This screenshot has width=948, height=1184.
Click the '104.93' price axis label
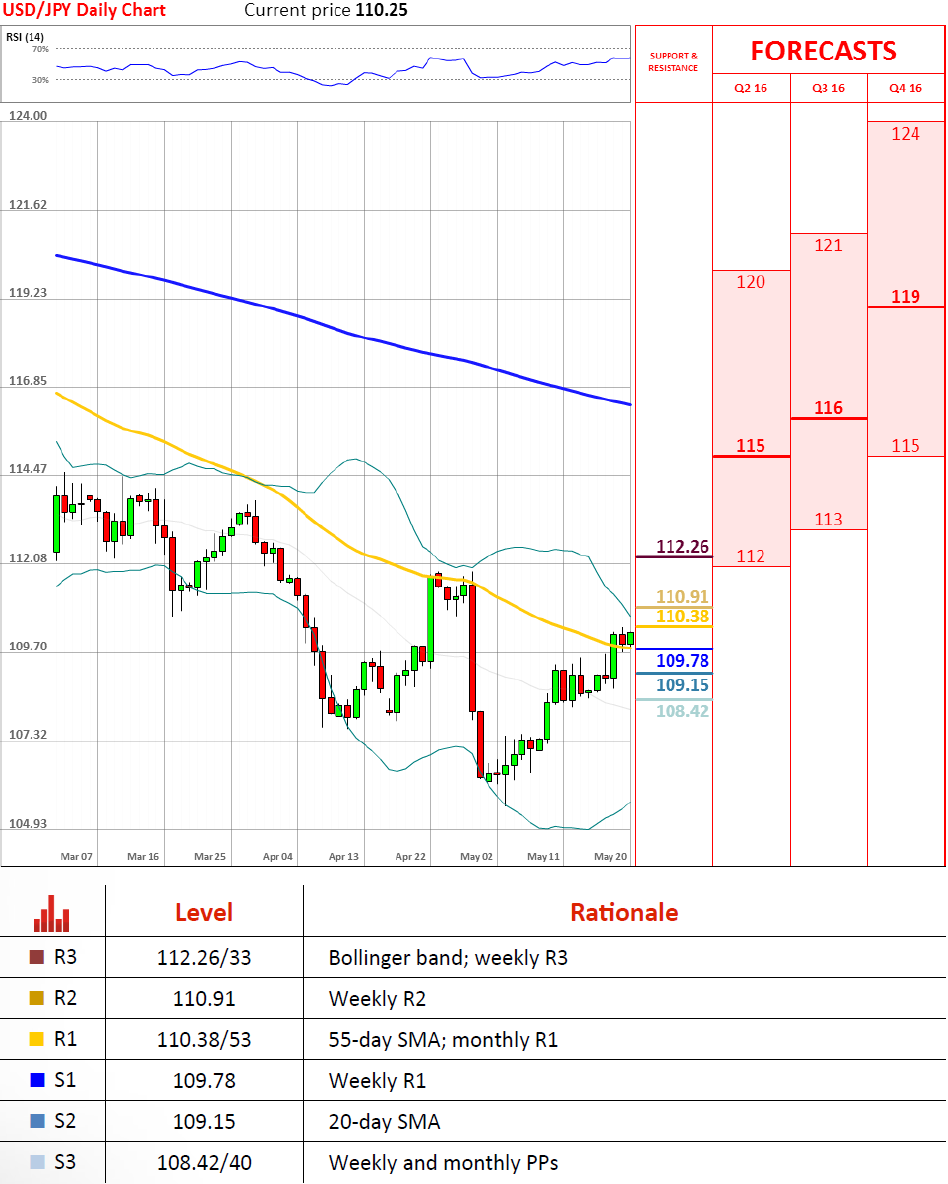click(x=27, y=824)
